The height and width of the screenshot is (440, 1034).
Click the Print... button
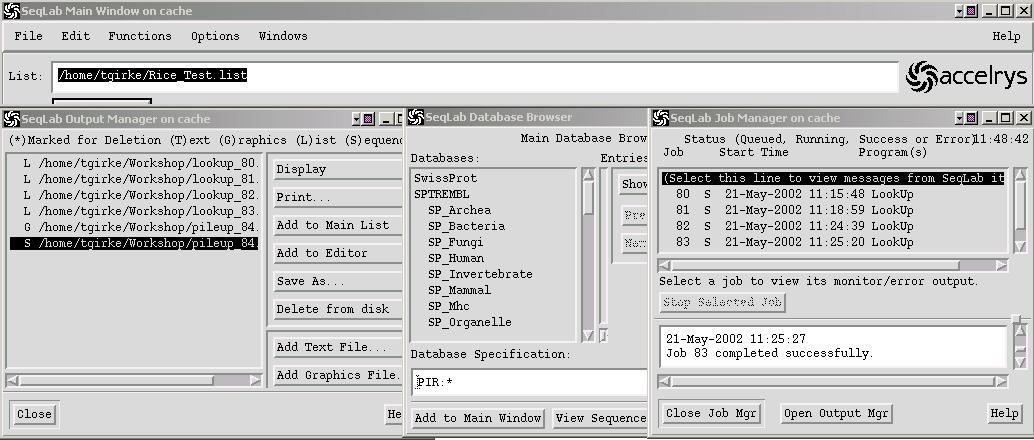337,197
